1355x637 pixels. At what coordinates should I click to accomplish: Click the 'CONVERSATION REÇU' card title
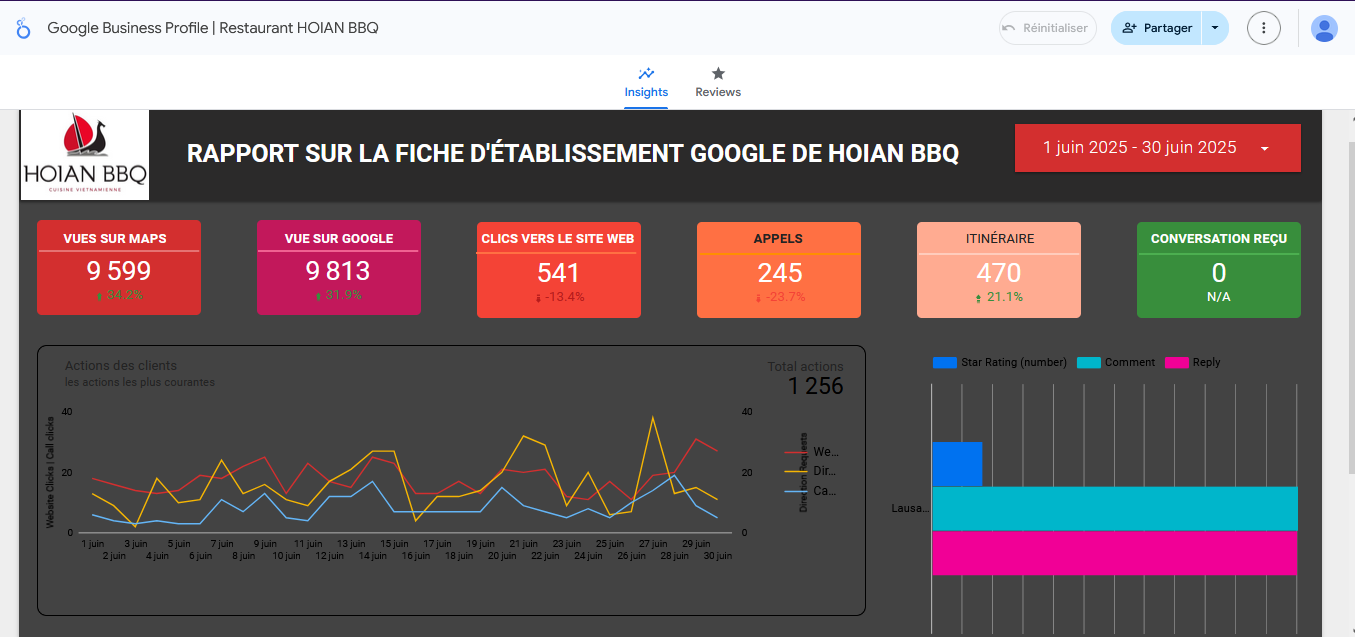[1218, 239]
